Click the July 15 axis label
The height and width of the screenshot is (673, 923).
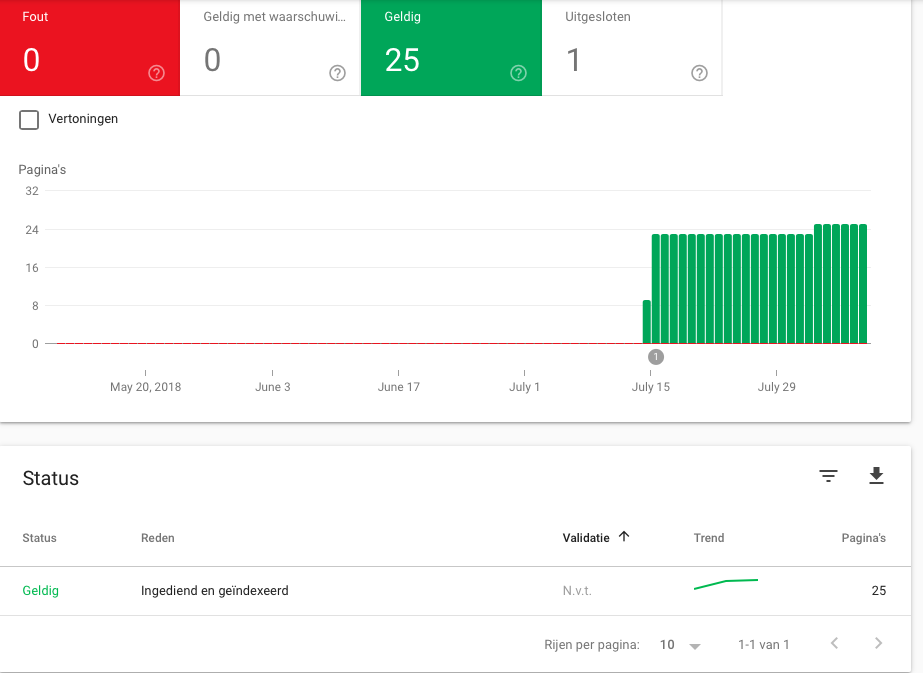pyautogui.click(x=650, y=387)
